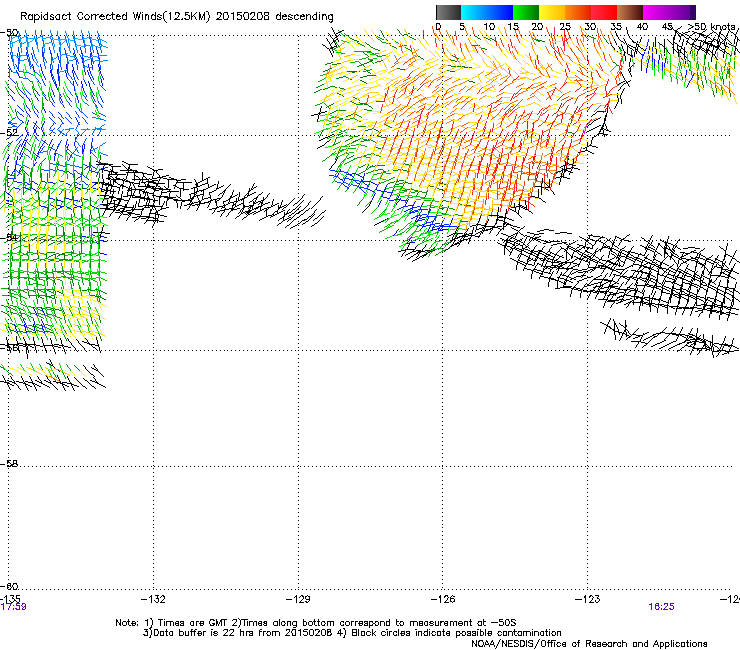Click the '-129' longitude axis label

(298, 599)
